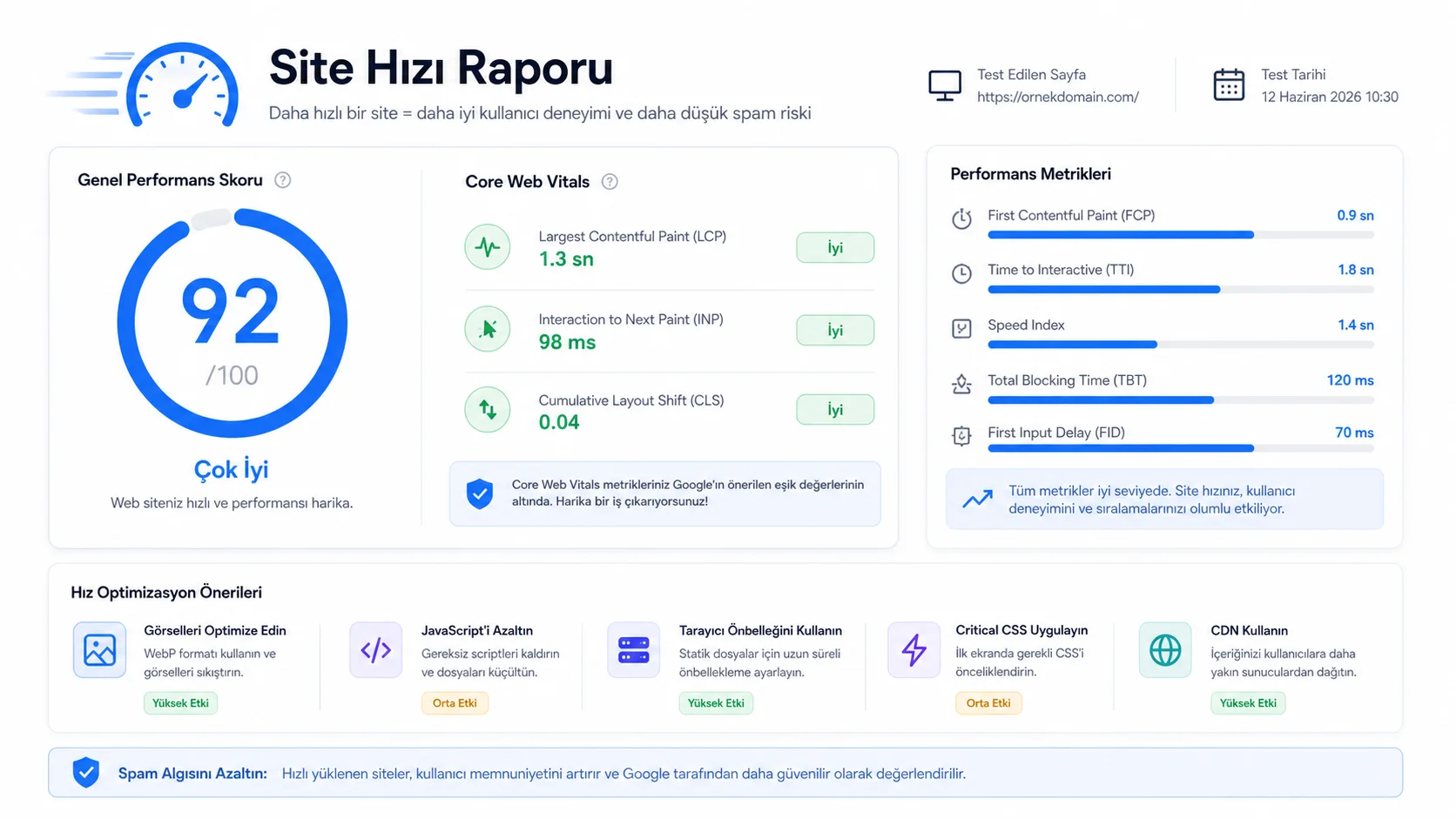The width and height of the screenshot is (1456, 819).
Task: Click the 1.3 sn LCP value
Action: click(566, 259)
